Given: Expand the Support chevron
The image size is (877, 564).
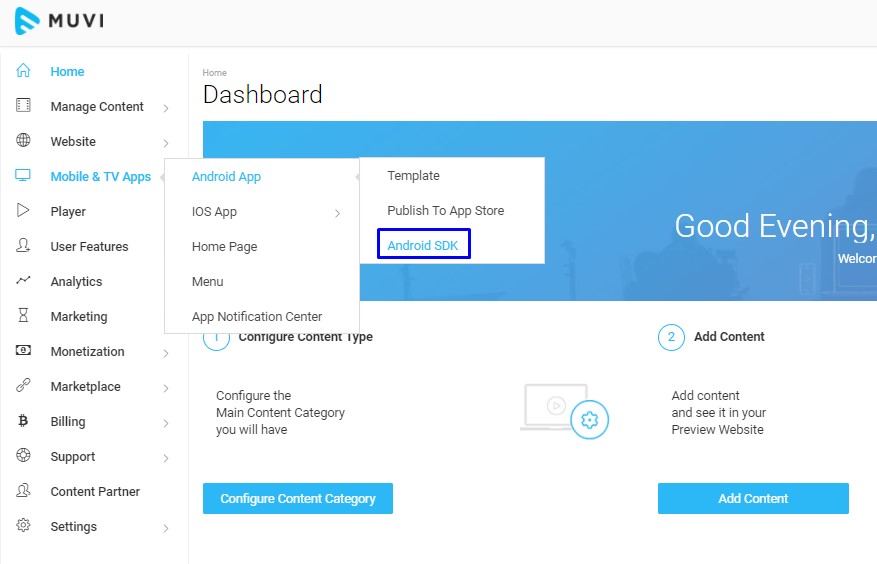Looking at the screenshot, I should point(166,458).
